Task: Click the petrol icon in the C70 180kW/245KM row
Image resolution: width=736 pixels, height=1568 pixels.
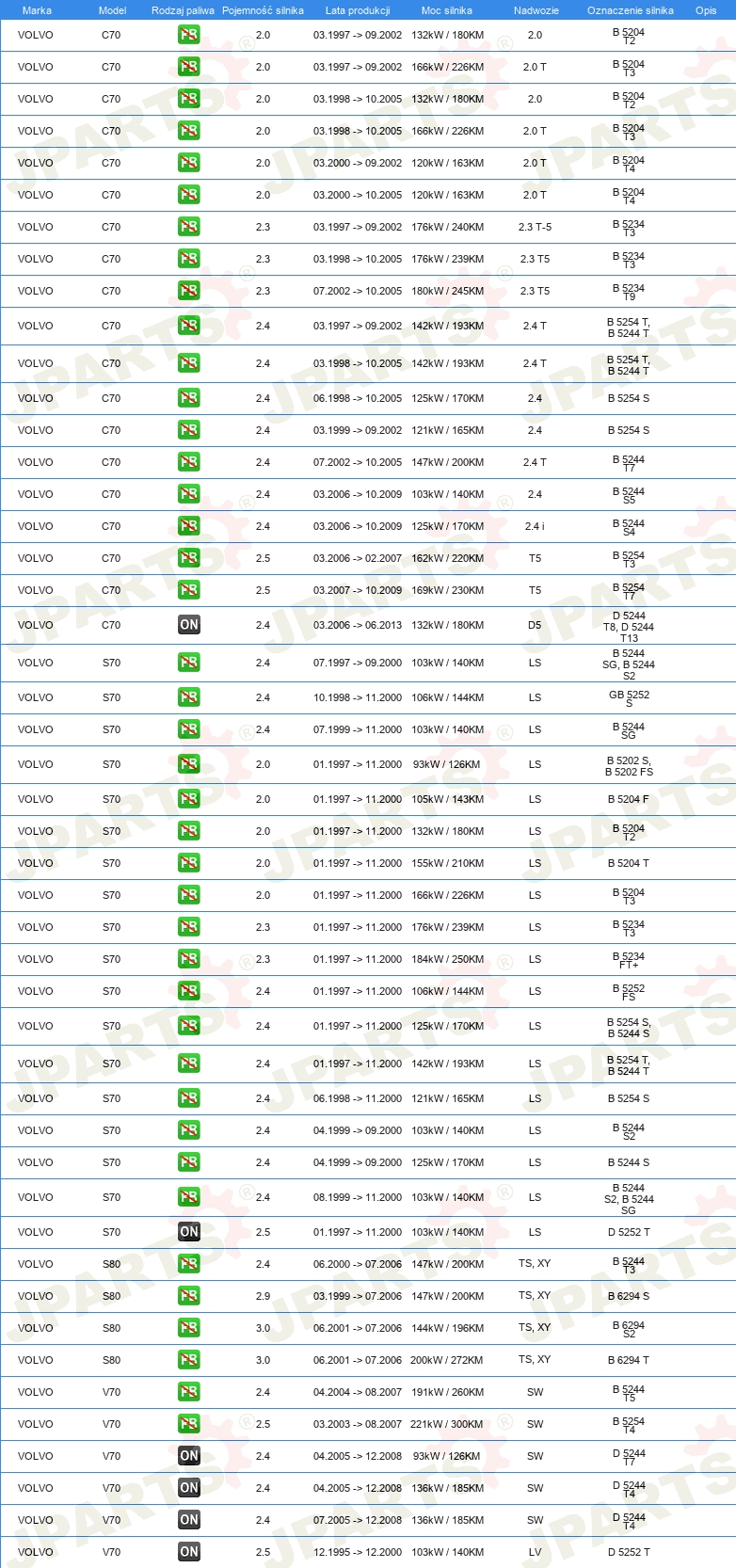Action: coord(189,291)
